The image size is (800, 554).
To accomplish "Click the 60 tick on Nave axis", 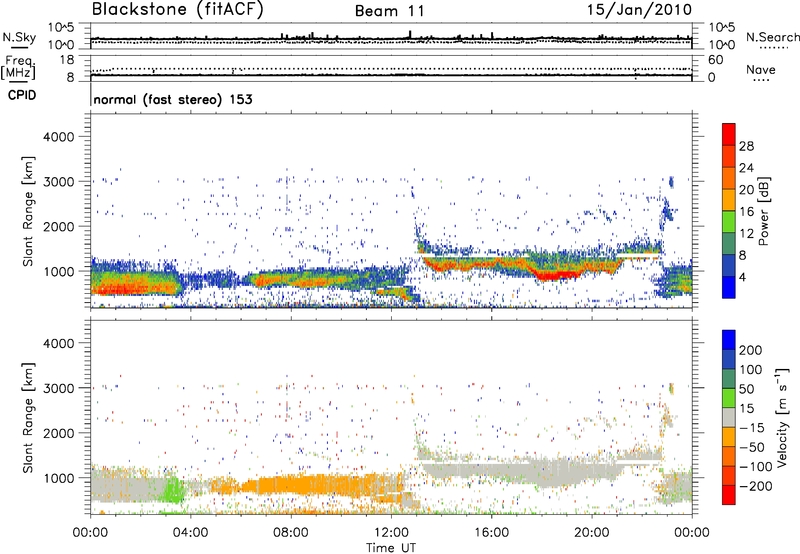I will pos(716,60).
